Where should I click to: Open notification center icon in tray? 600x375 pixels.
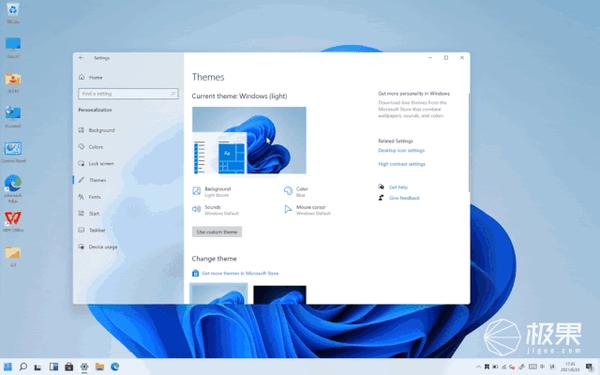coord(589,367)
